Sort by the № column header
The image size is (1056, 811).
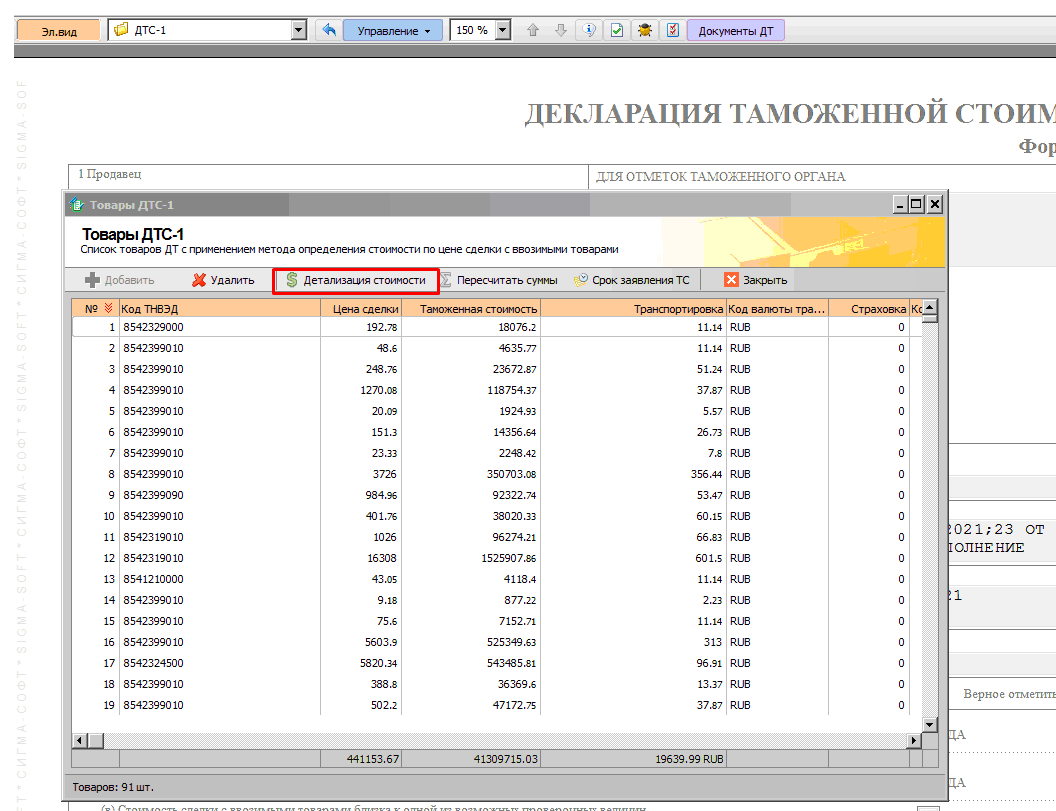96,309
